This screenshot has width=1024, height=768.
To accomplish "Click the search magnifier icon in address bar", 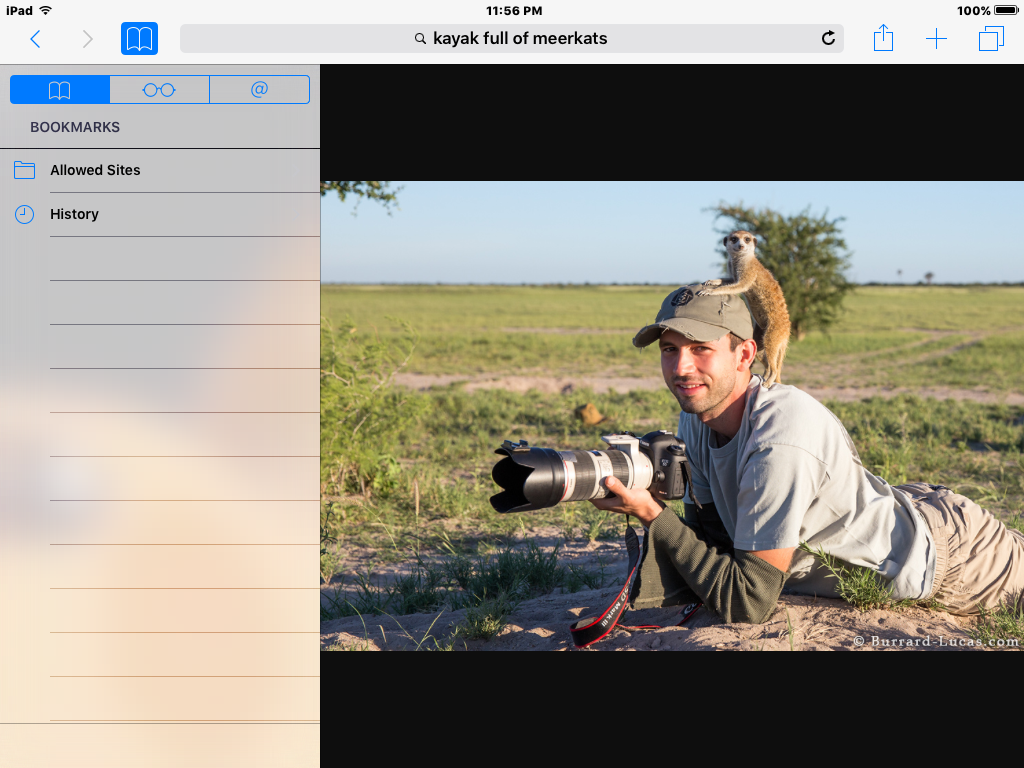I will pos(421,39).
